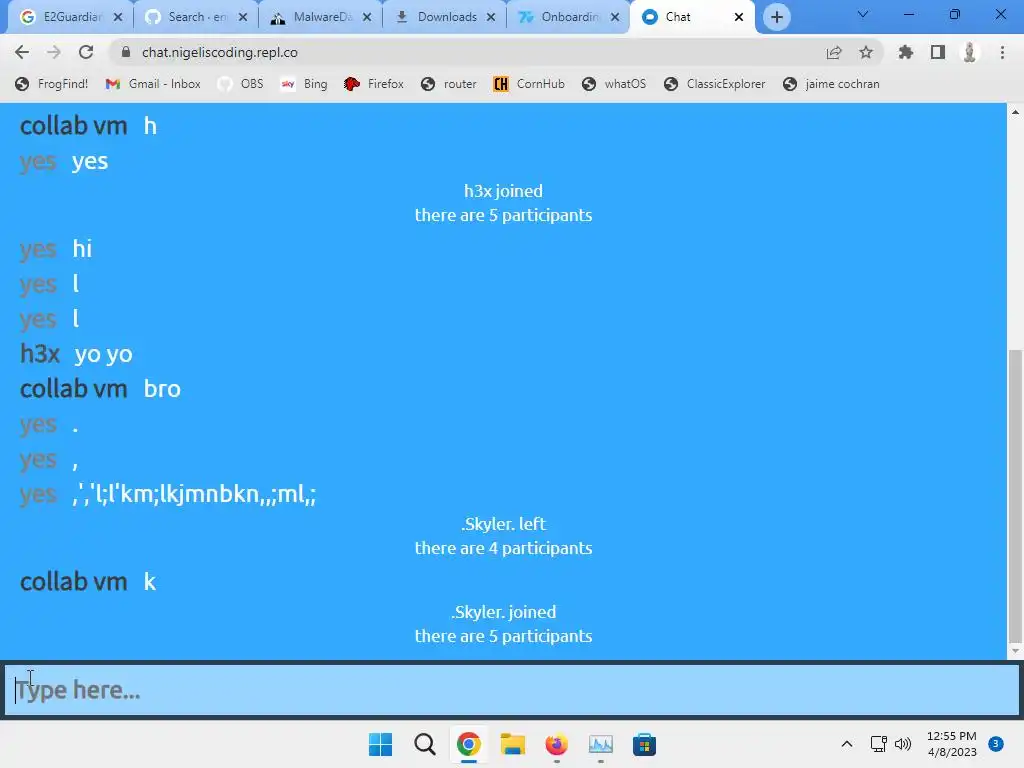Show hidden system tray icons

pyautogui.click(x=846, y=744)
